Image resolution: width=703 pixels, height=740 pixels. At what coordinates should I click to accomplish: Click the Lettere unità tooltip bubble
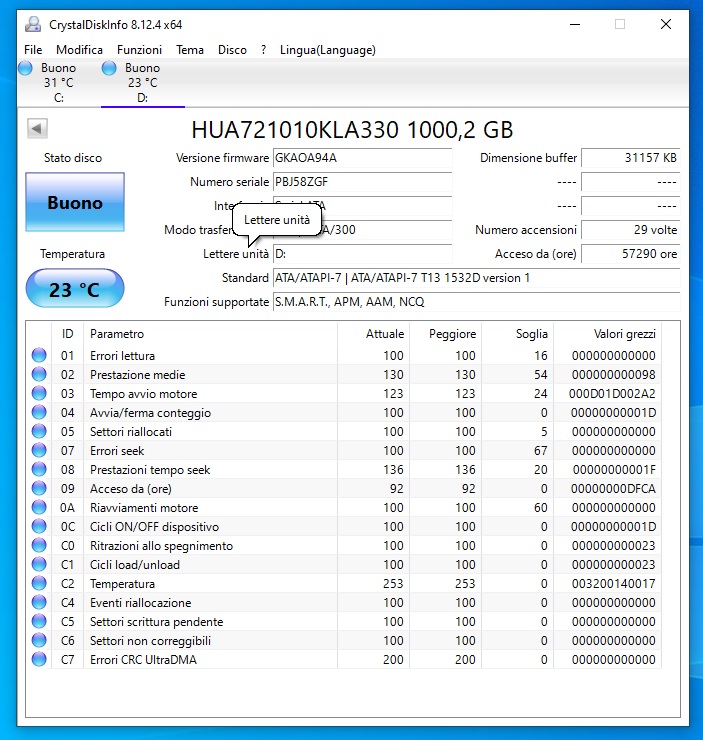point(277,220)
